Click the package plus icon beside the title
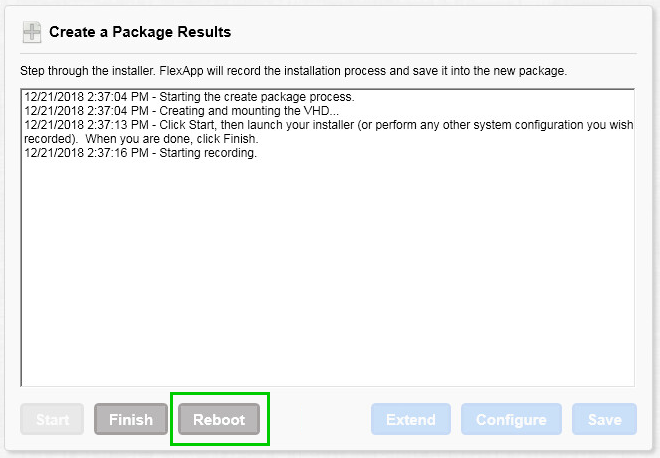Screen dimensions: 660x458 coord(32,32)
